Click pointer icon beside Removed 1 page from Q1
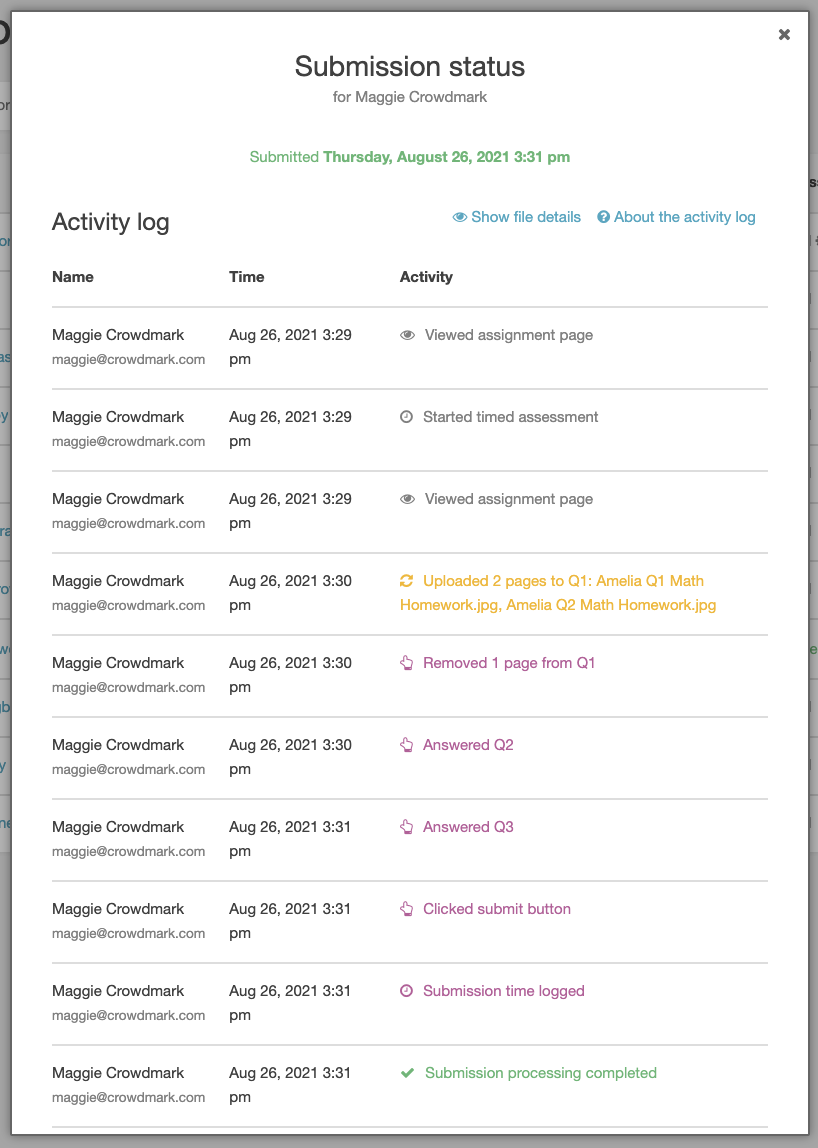The image size is (818, 1148). (406, 663)
